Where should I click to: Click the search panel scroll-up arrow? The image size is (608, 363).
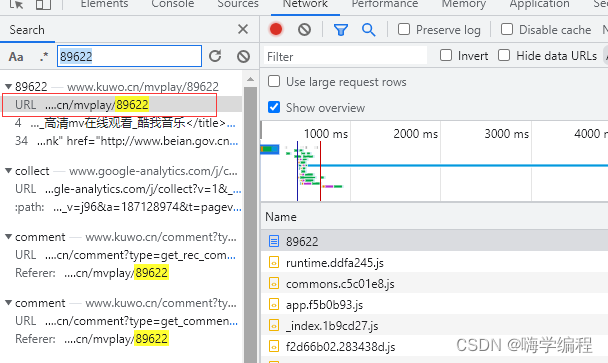coord(250,79)
